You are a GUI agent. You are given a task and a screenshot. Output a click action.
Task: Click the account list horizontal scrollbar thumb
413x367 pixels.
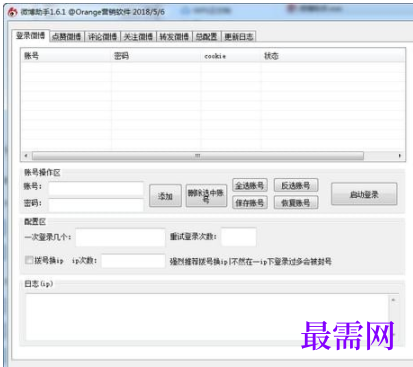point(198,156)
